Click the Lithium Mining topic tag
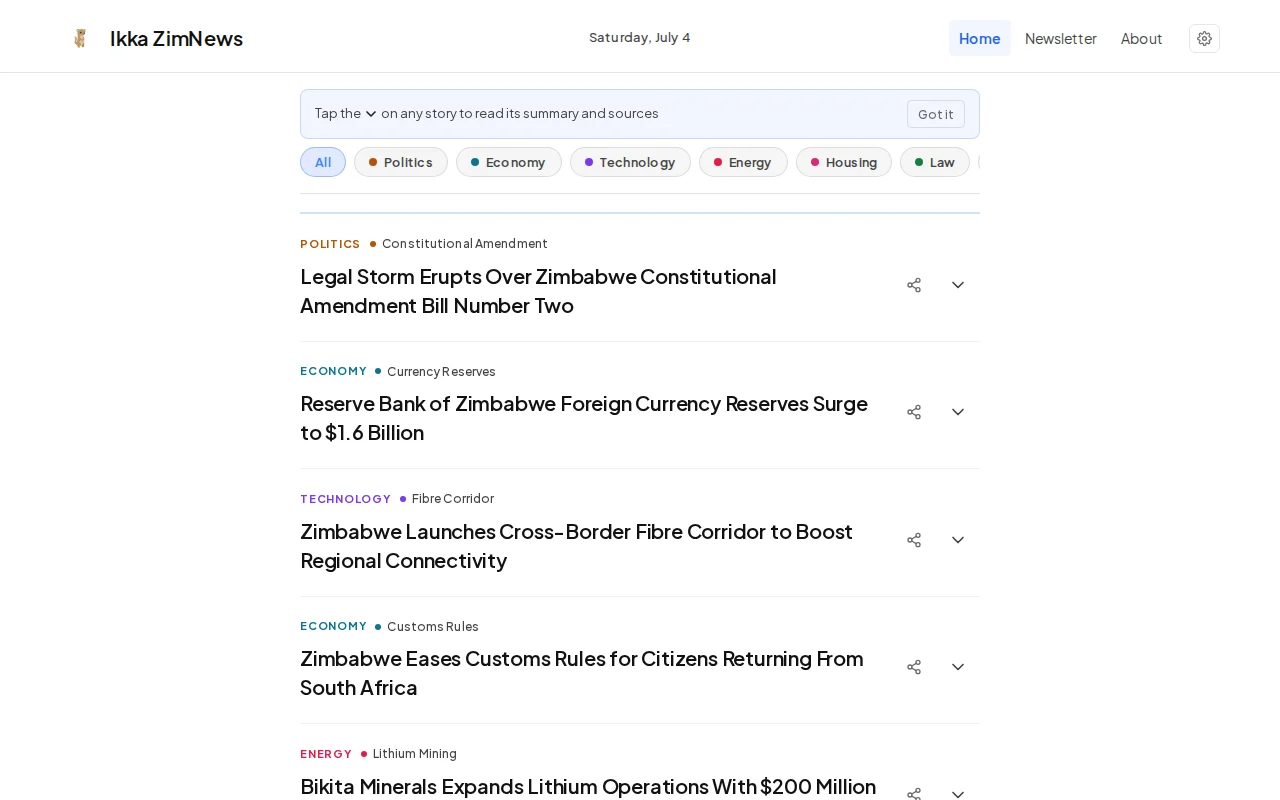Image resolution: width=1280 pixels, height=800 pixels. coord(415,754)
